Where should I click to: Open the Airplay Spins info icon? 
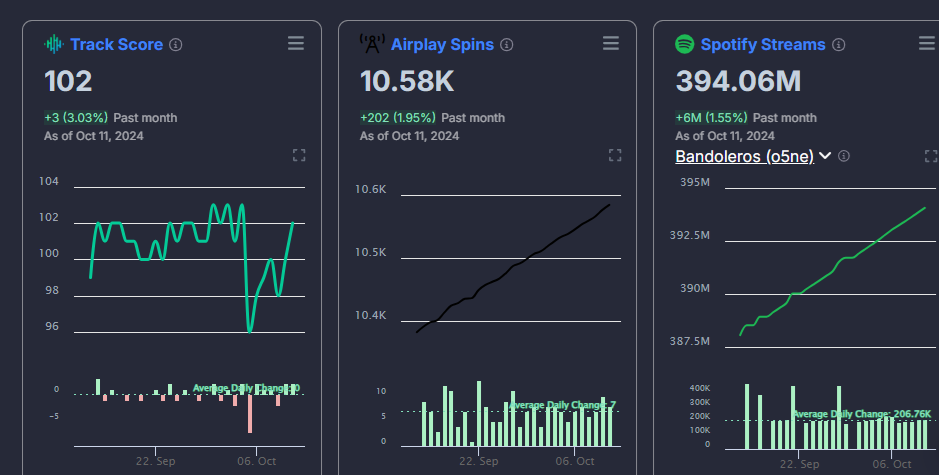pos(506,45)
